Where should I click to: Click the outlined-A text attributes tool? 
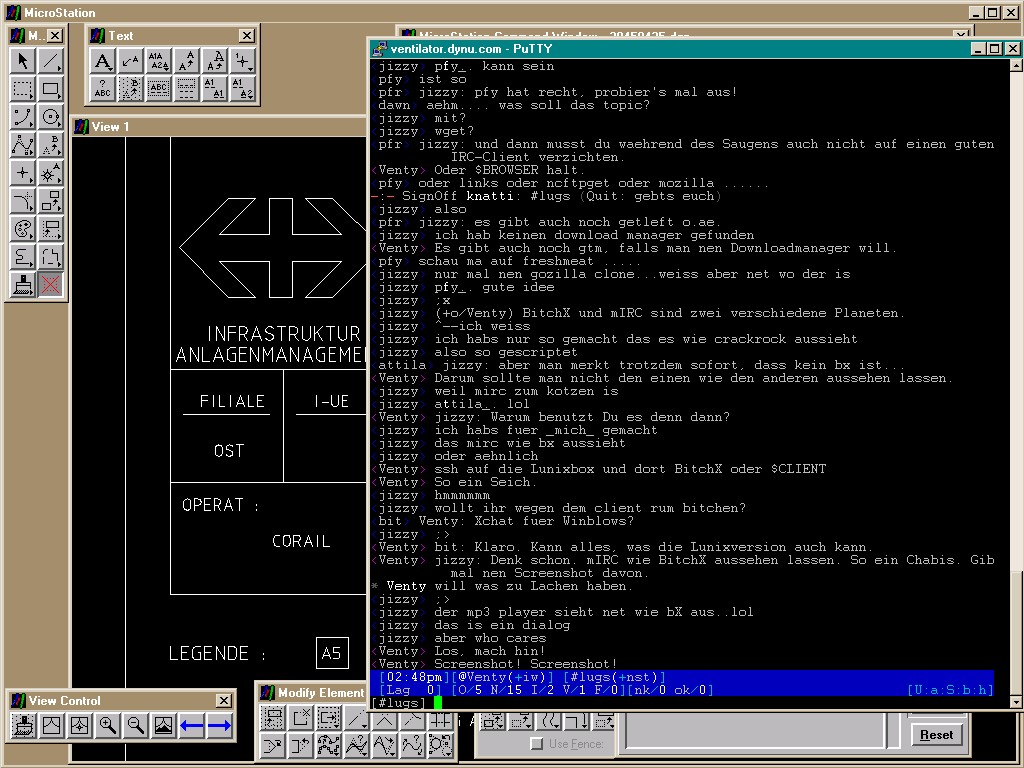(215, 61)
